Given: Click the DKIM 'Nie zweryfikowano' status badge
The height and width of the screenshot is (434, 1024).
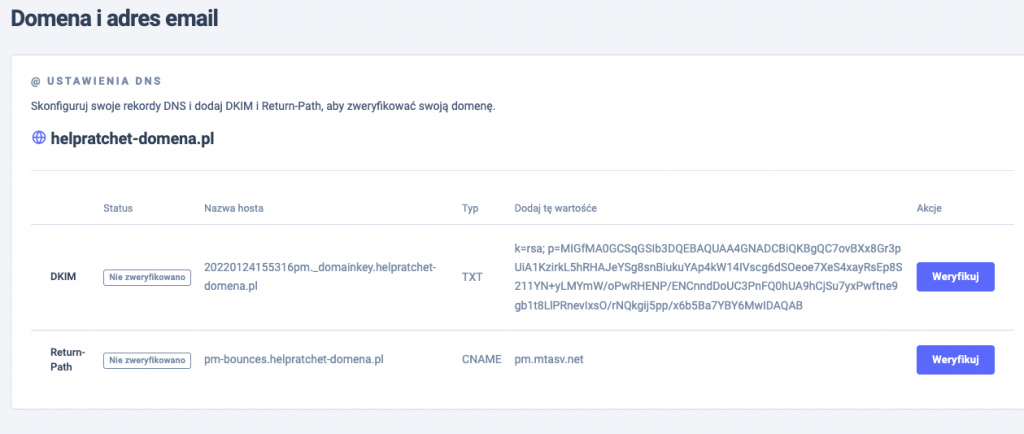Looking at the screenshot, I should [x=146, y=277].
